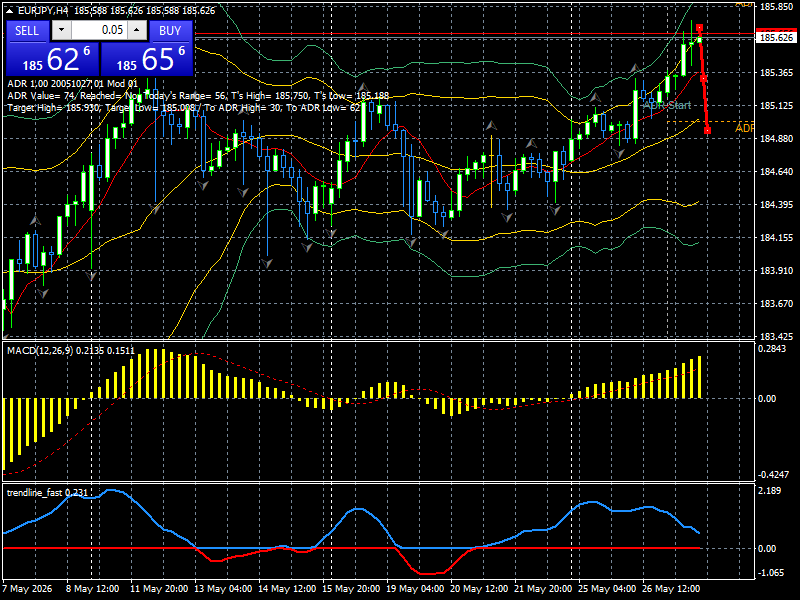800x600 pixels.
Task: Select the middle red square trendline handle
Action: point(704,79)
